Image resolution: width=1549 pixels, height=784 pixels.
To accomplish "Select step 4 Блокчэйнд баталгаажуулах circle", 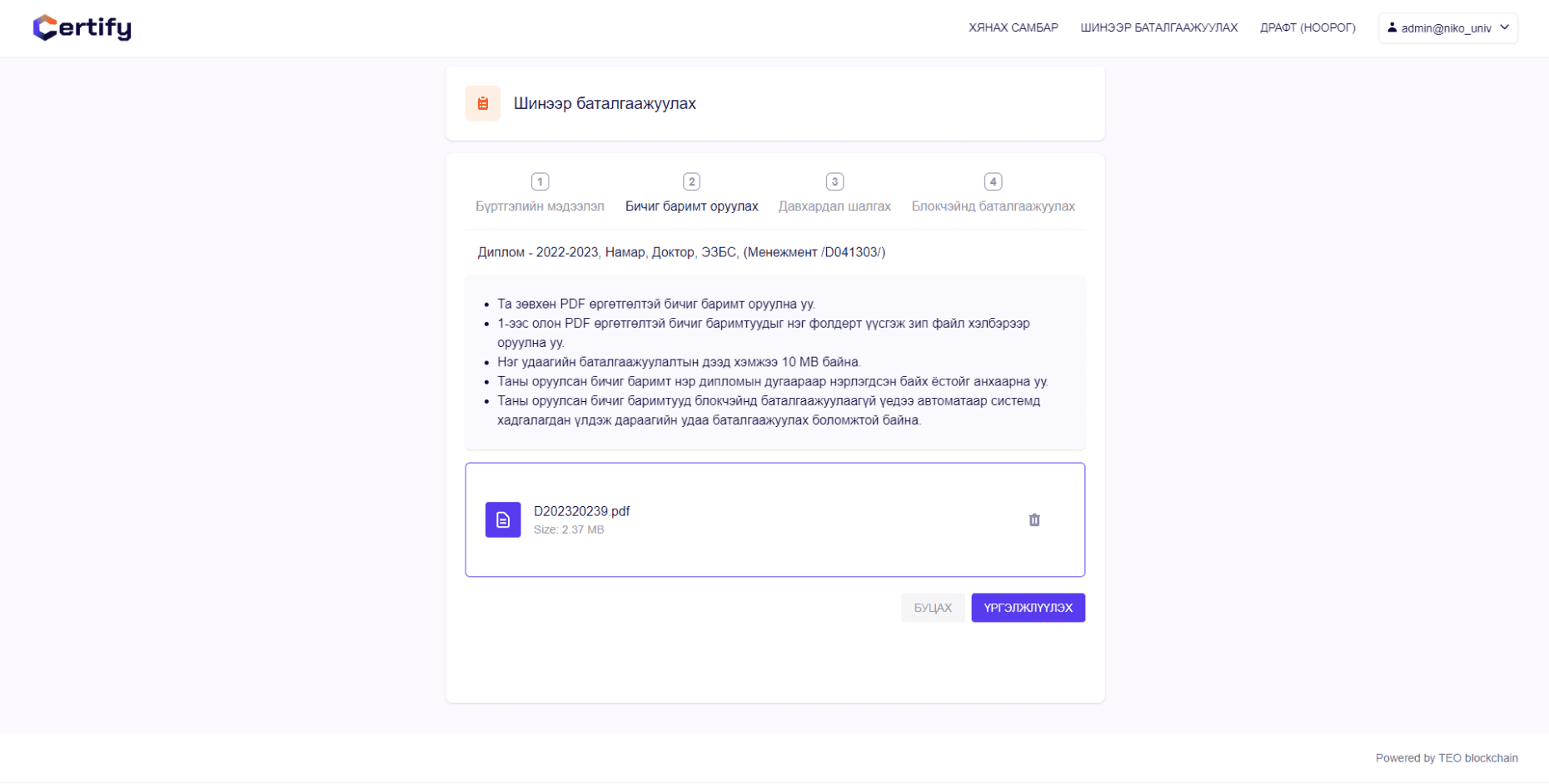I will [x=993, y=181].
